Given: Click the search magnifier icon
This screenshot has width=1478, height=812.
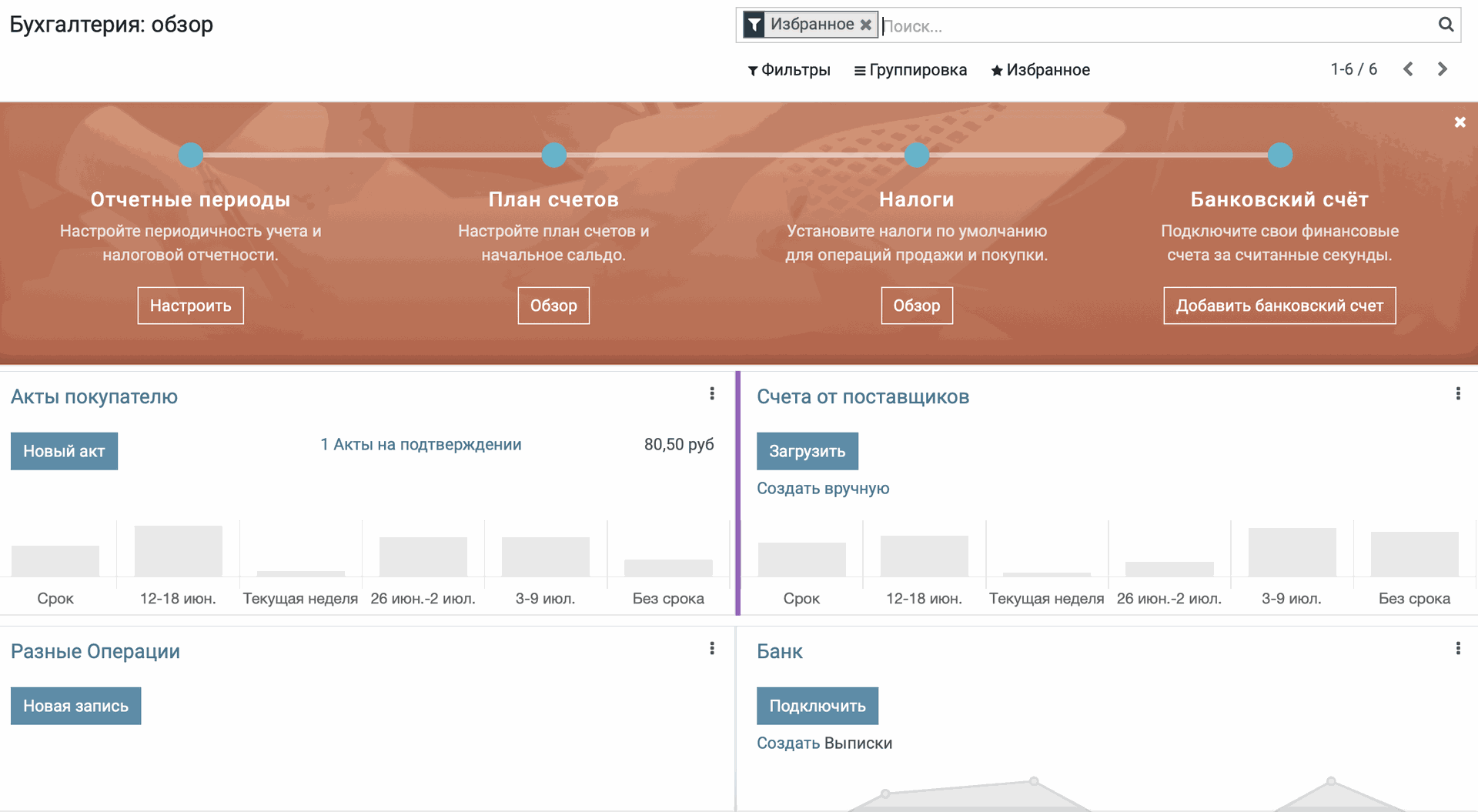Looking at the screenshot, I should [x=1446, y=25].
